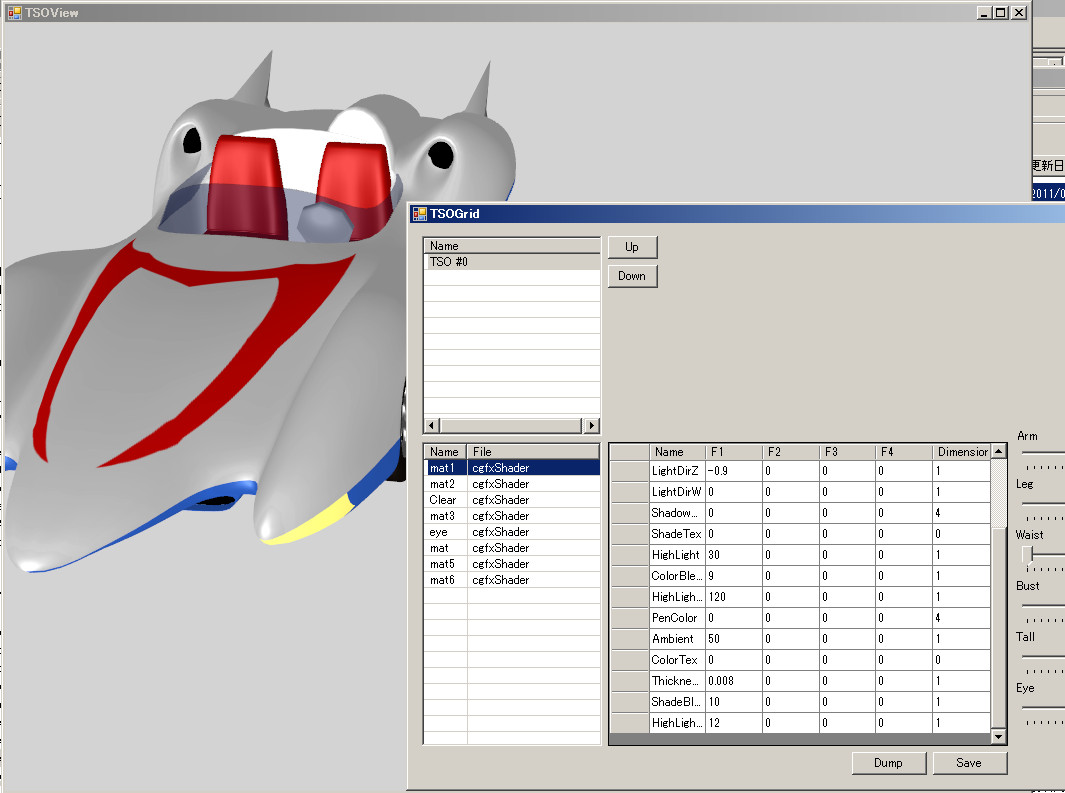The image size is (1065, 793).
Task: Click the TSOView window title icon
Action: click(14, 13)
